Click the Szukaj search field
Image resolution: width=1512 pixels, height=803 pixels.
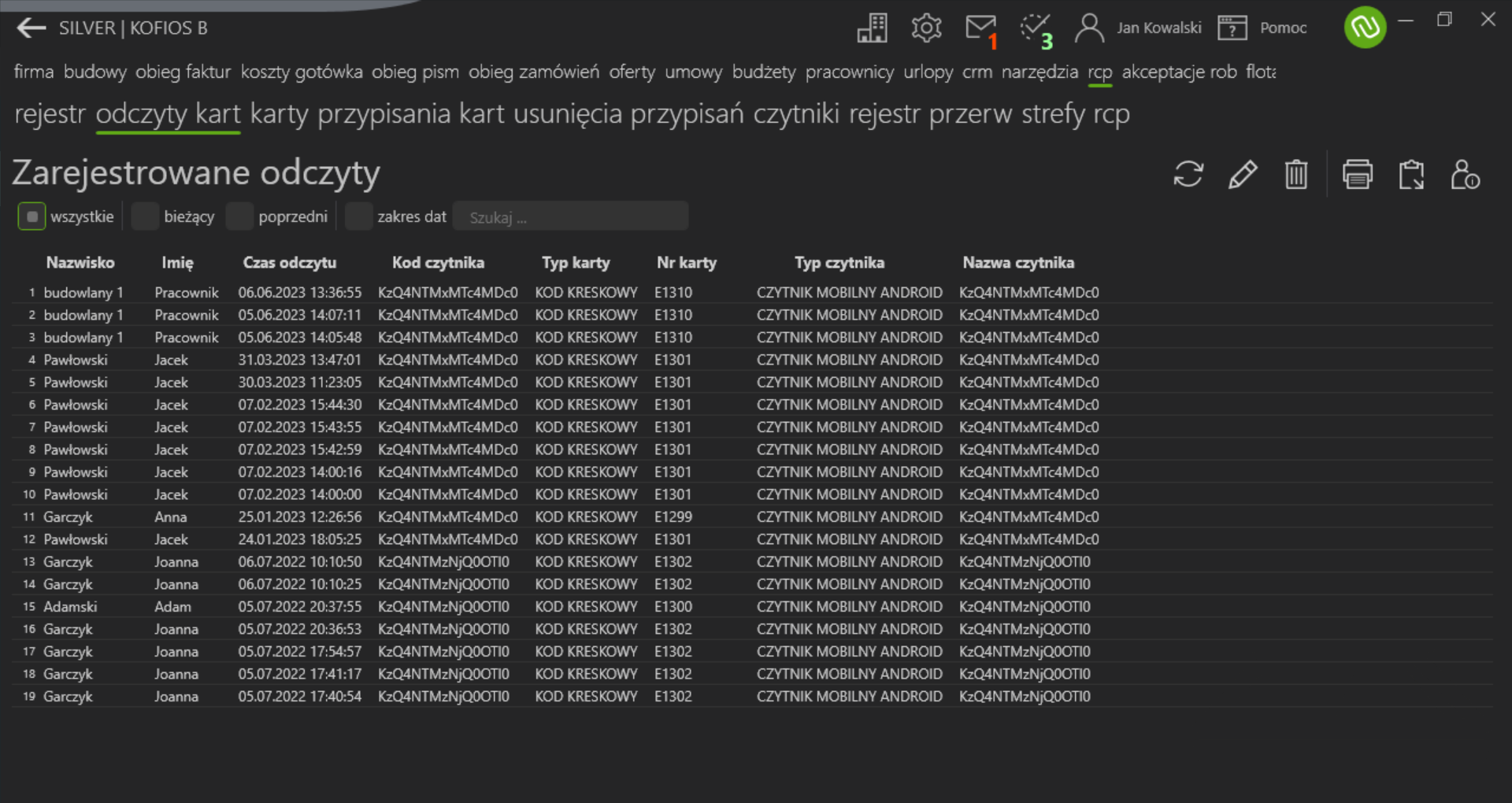coord(571,216)
